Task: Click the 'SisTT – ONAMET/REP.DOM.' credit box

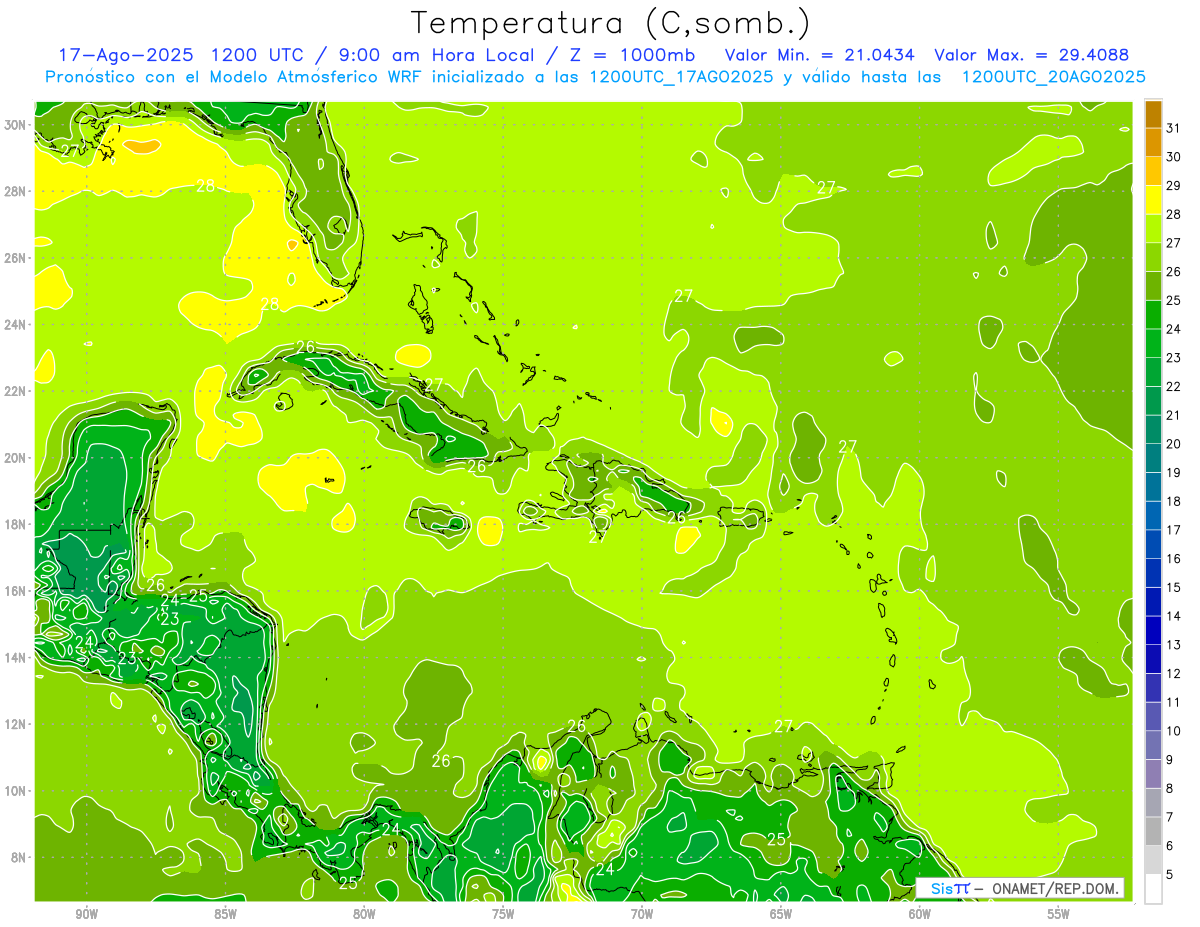Action: pos(1020,888)
